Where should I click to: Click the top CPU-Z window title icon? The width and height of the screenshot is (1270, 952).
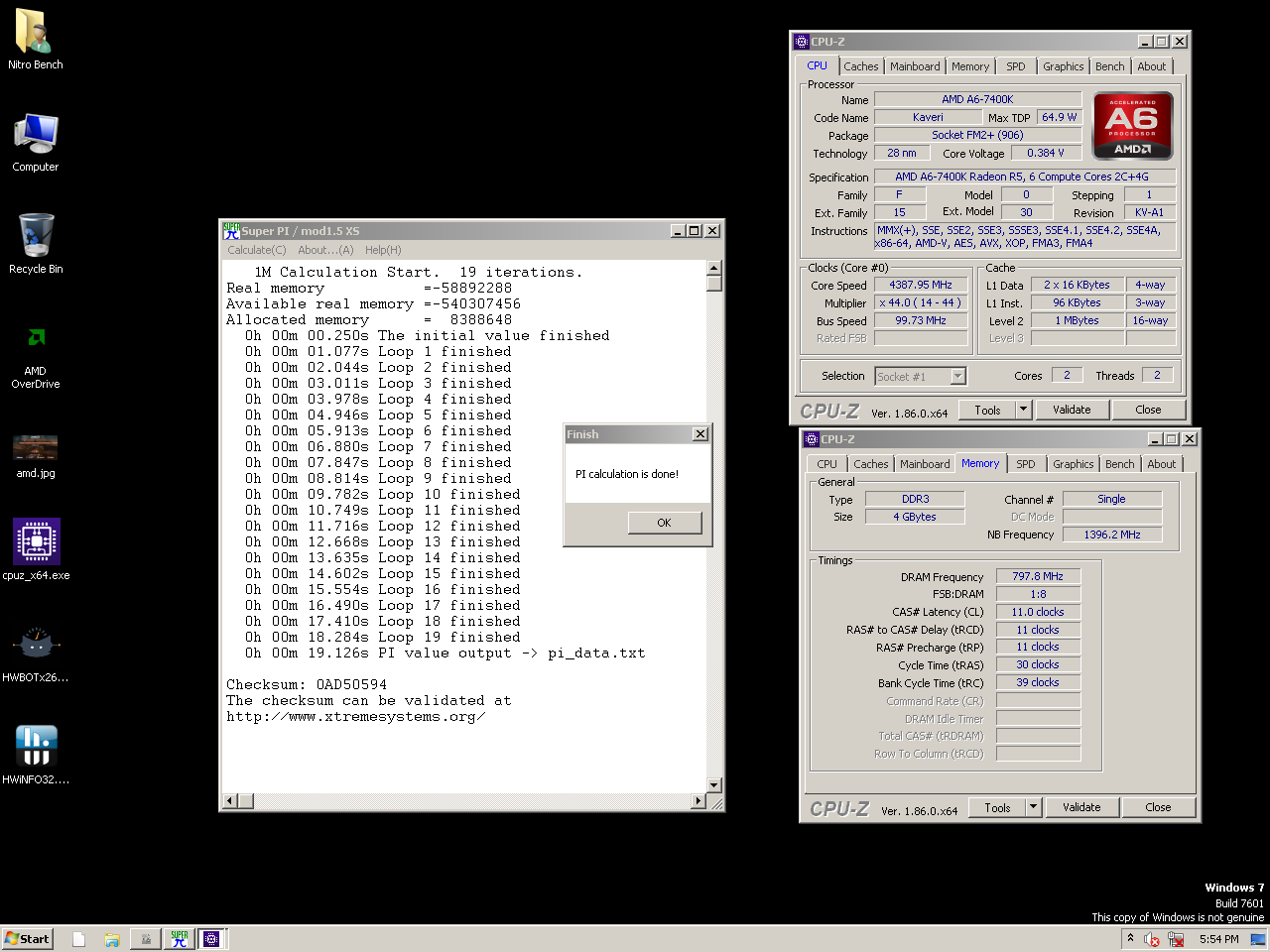click(x=802, y=42)
